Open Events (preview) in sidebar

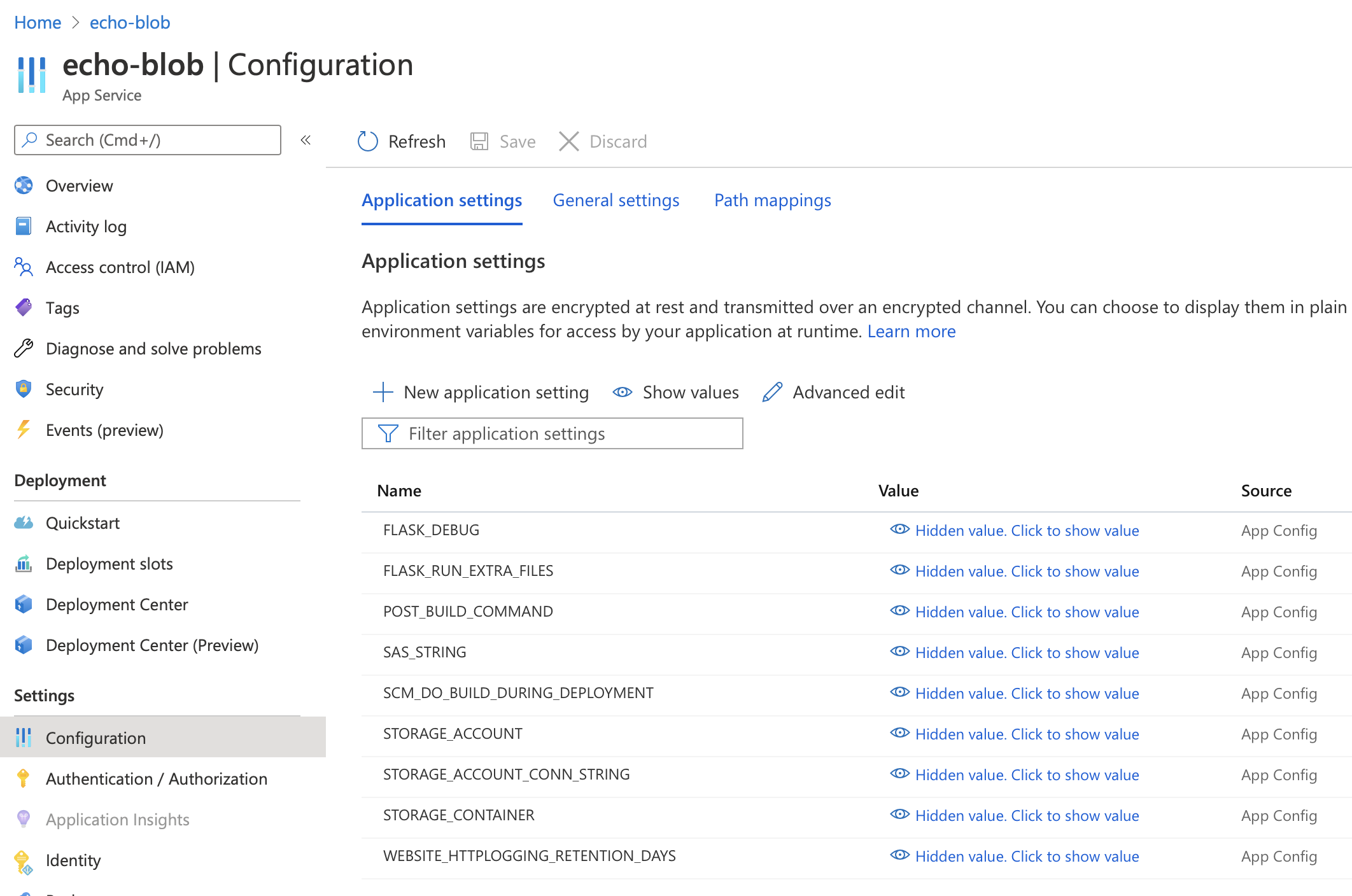[x=104, y=430]
